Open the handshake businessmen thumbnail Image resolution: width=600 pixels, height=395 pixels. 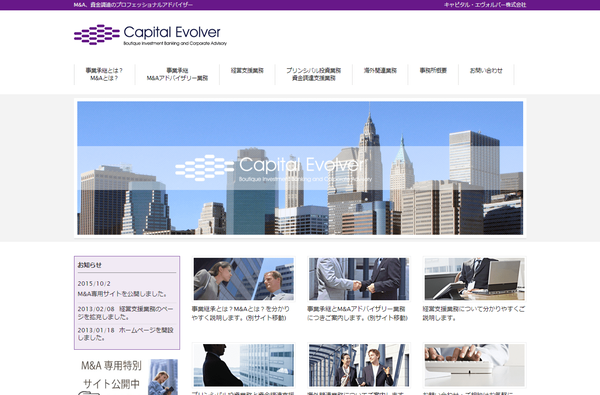point(359,279)
